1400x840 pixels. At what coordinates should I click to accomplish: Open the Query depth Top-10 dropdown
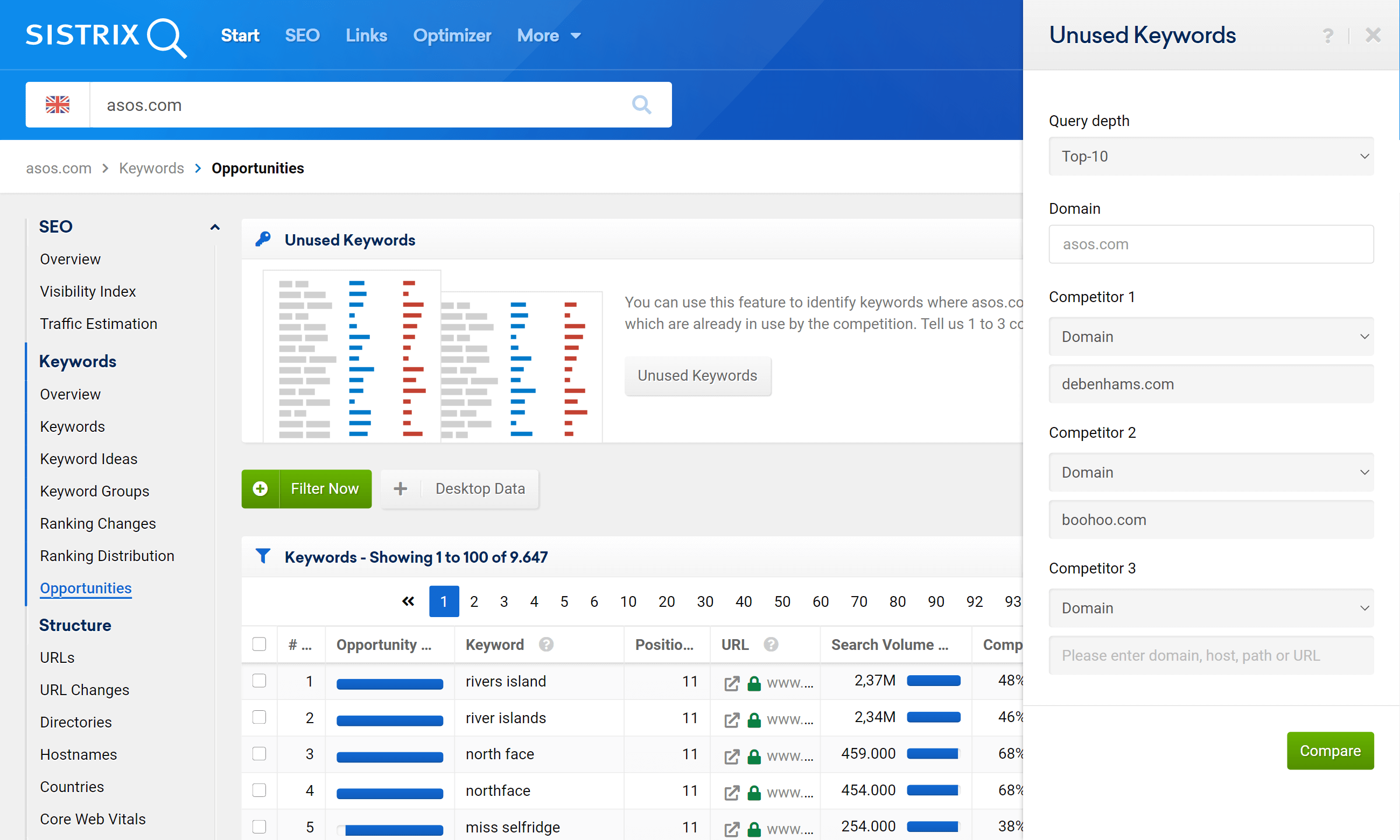1211,156
